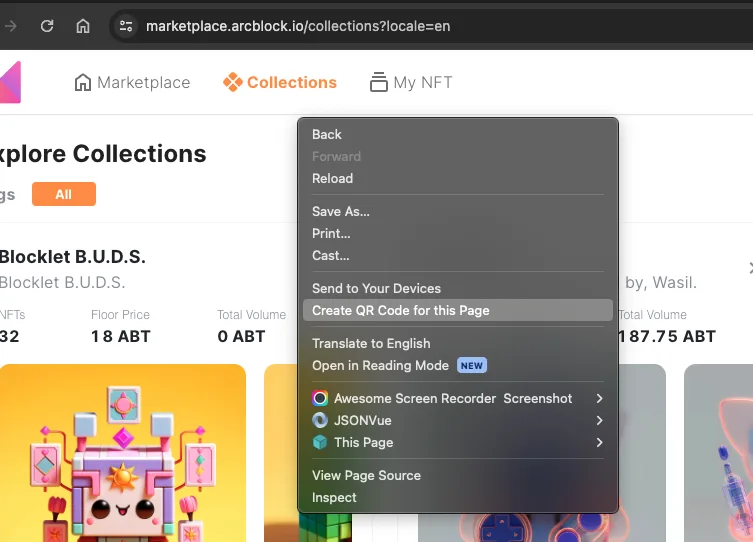Choose Back in the context menu
This screenshot has height=542, width=753.
[458, 134]
